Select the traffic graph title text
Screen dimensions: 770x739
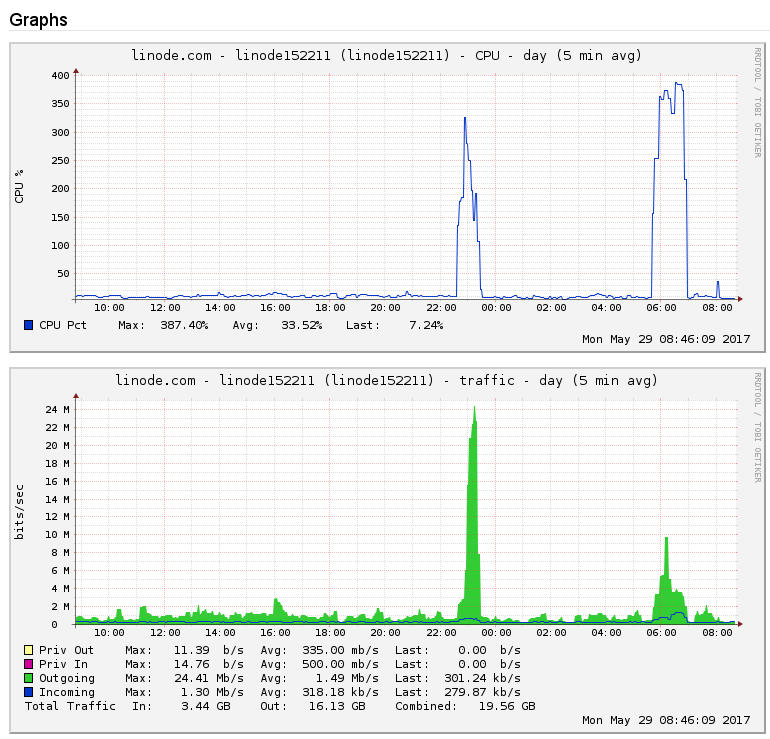387,380
